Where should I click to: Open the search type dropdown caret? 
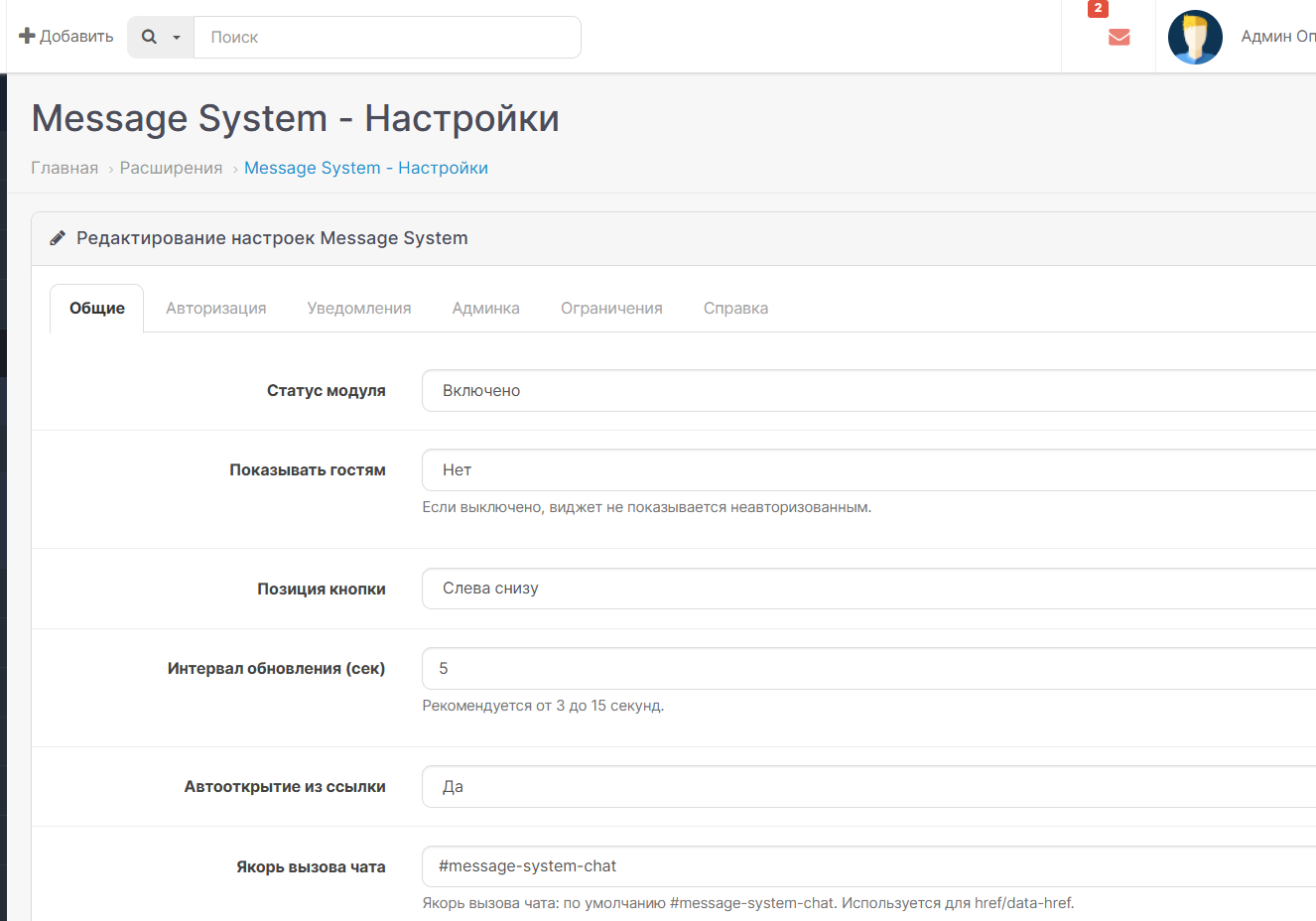point(177,38)
